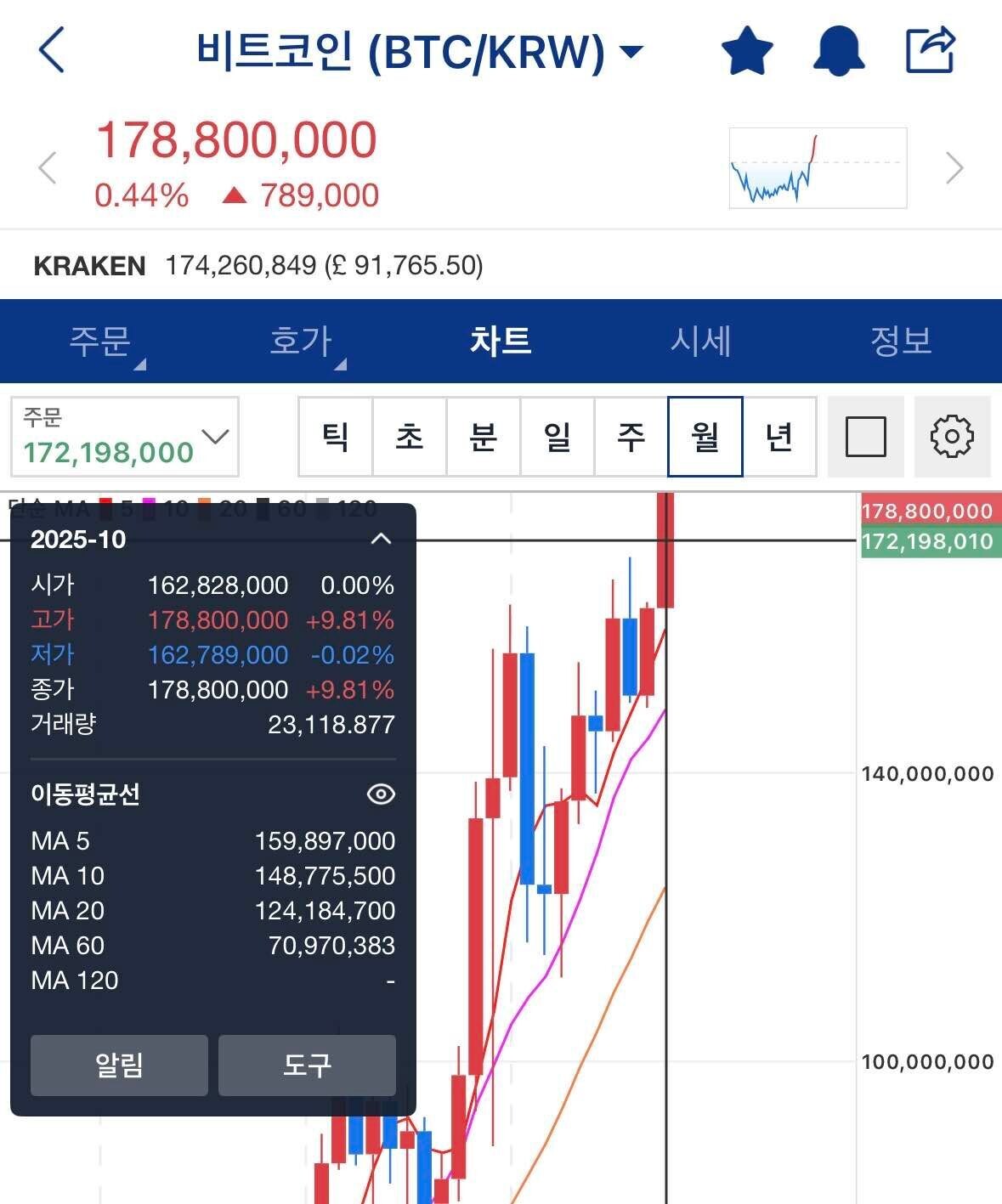The image size is (1002, 1204).
Task: Switch to the 시세 tab
Action: pyautogui.click(x=702, y=341)
